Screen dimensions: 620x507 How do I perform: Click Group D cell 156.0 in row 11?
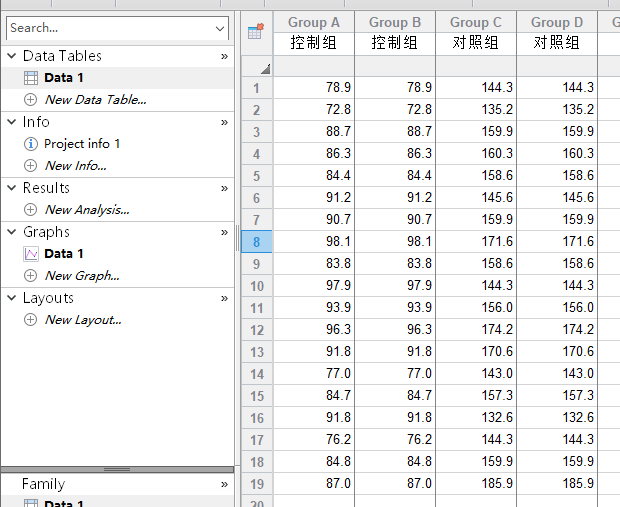[557, 307]
